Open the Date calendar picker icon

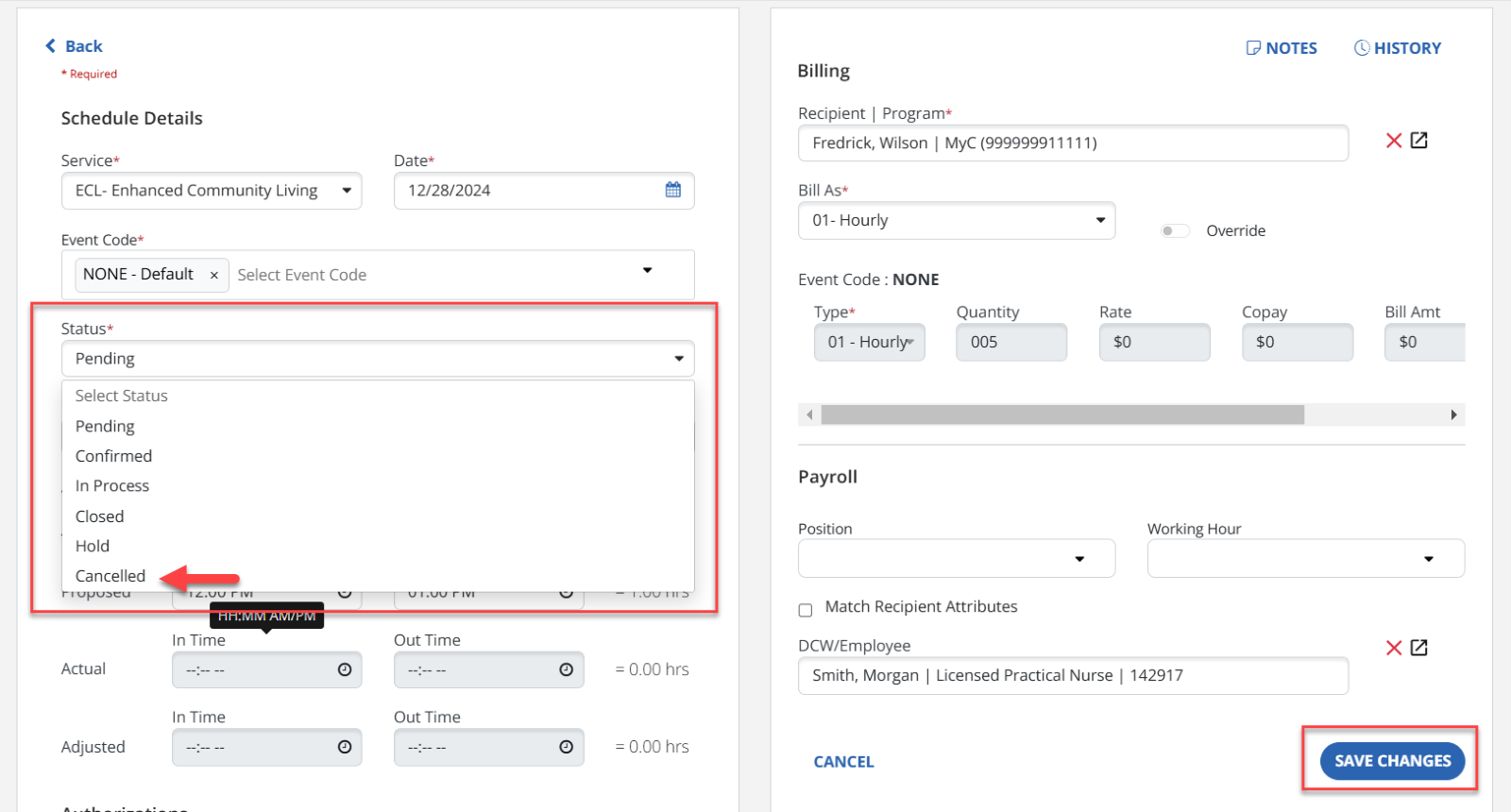tap(672, 190)
